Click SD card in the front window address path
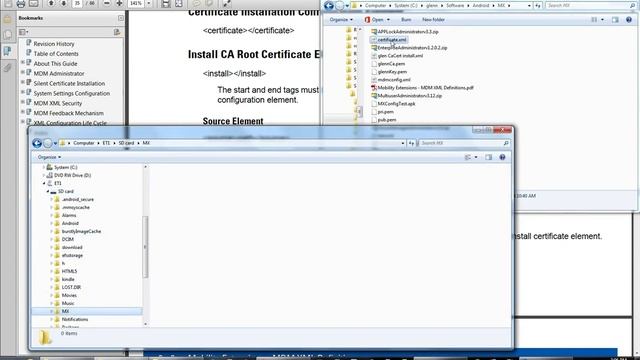The height and width of the screenshot is (360, 640). tap(127, 143)
